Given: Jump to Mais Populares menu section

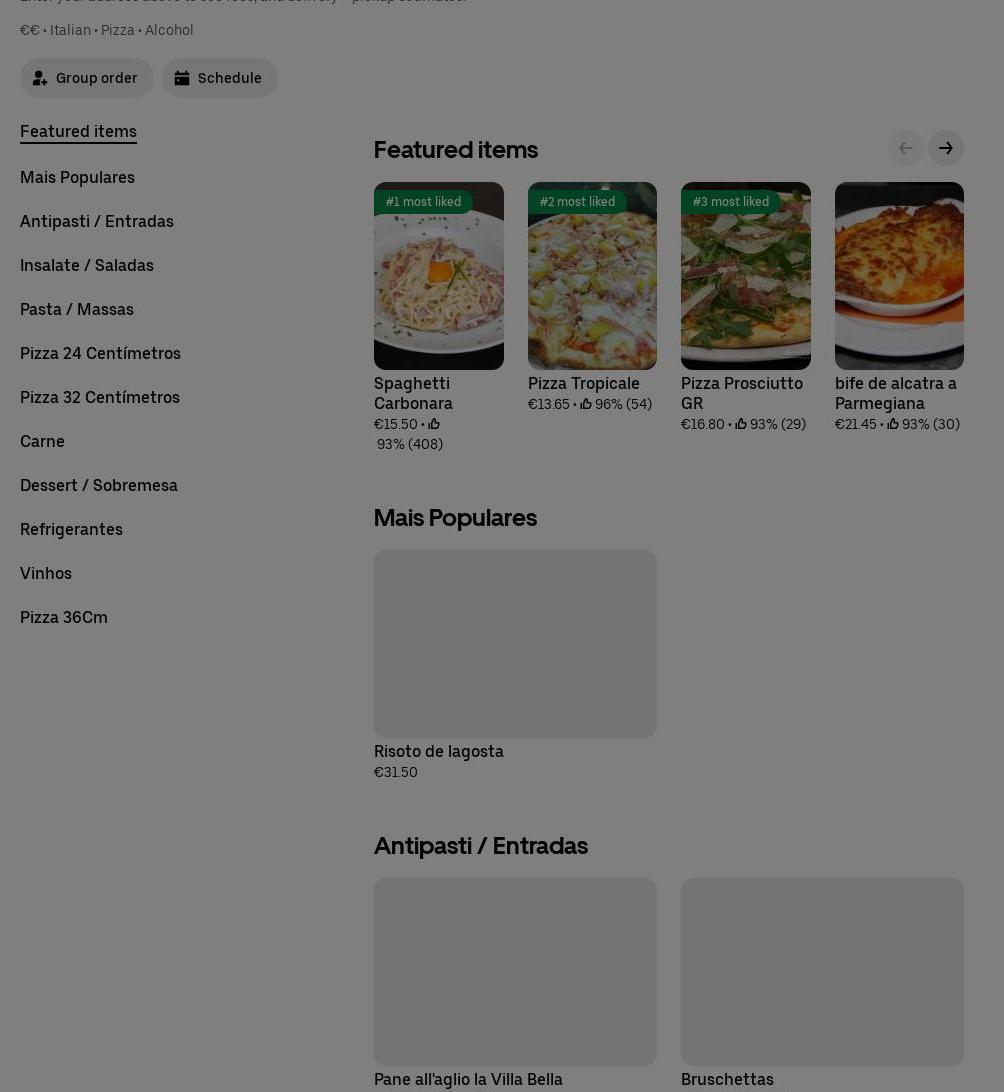Looking at the screenshot, I should (x=77, y=178).
